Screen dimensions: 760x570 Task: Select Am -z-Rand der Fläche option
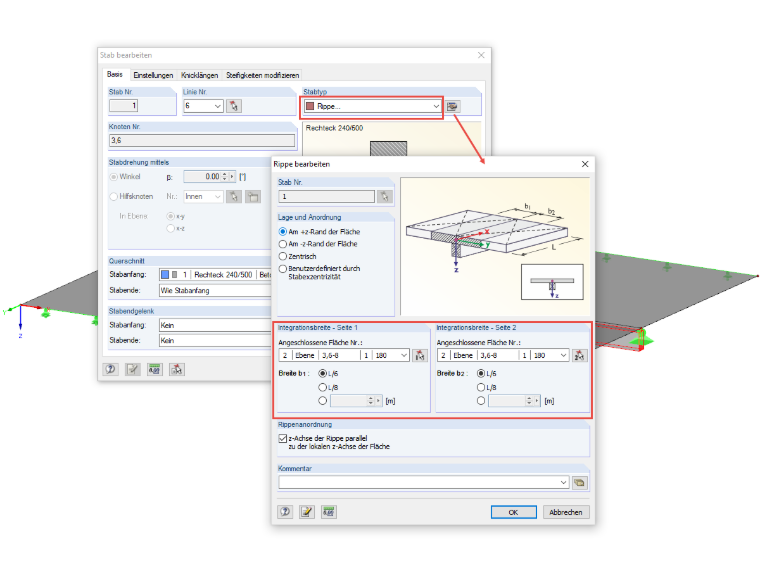point(283,244)
